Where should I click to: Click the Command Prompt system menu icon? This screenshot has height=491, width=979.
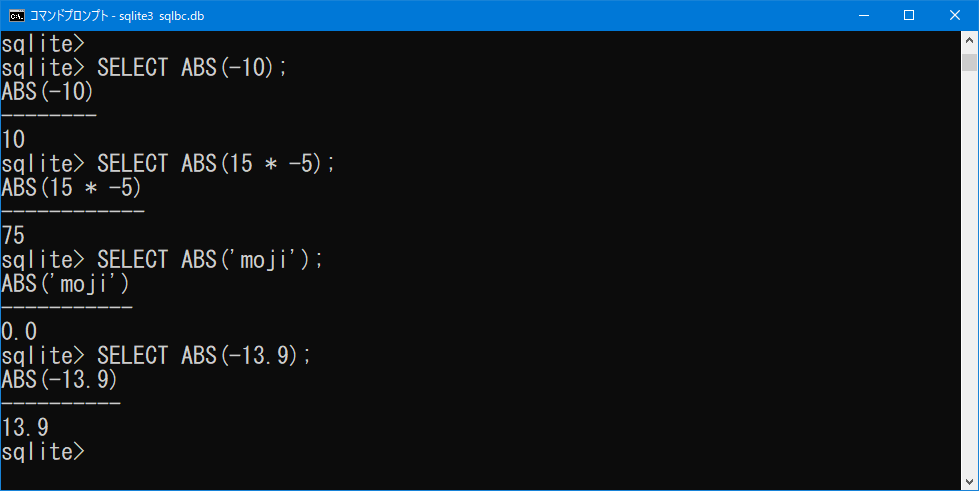17,16
